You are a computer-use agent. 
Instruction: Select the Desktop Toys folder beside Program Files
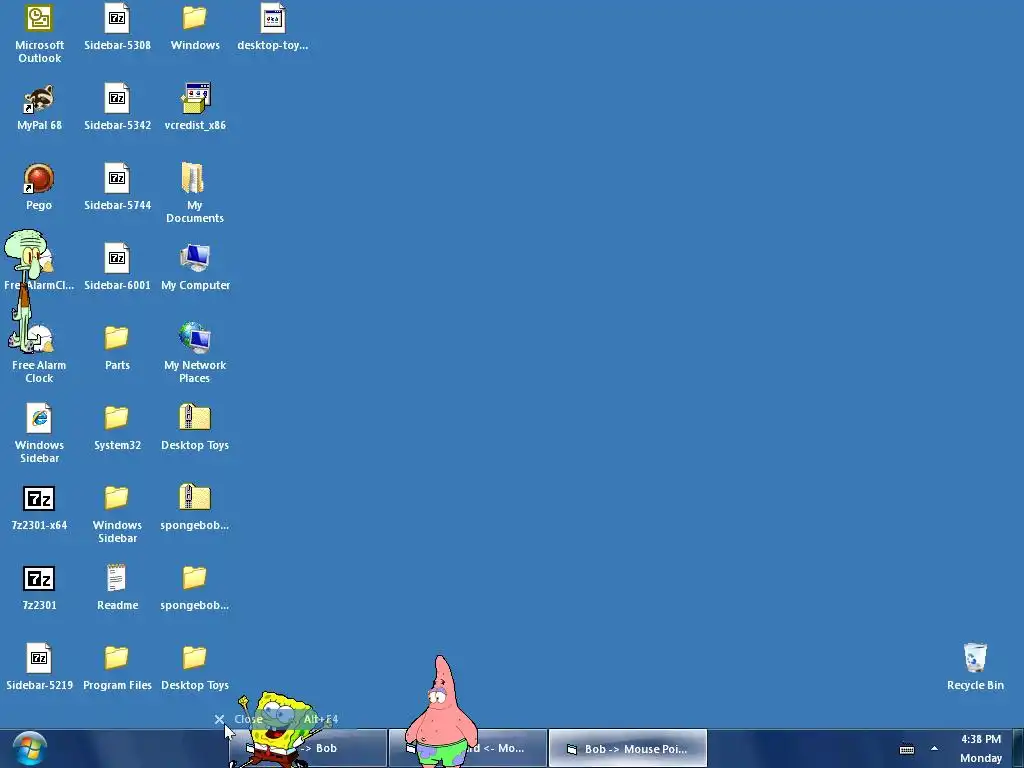point(195,658)
